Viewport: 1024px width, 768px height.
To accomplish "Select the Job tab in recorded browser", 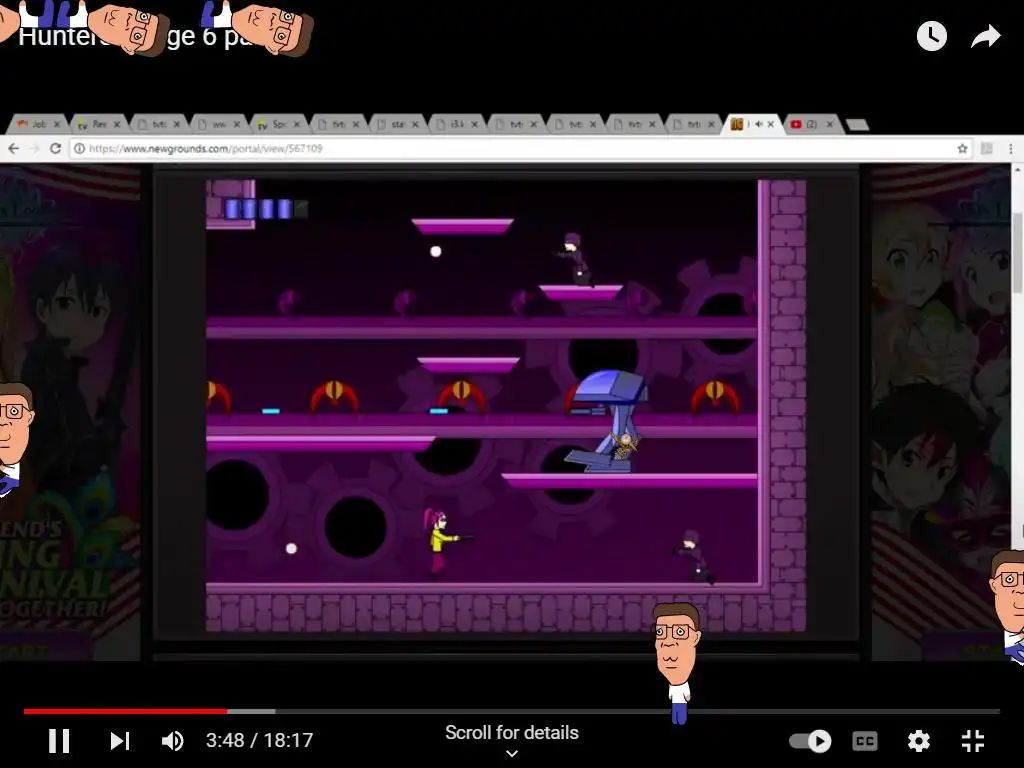I will (38, 124).
